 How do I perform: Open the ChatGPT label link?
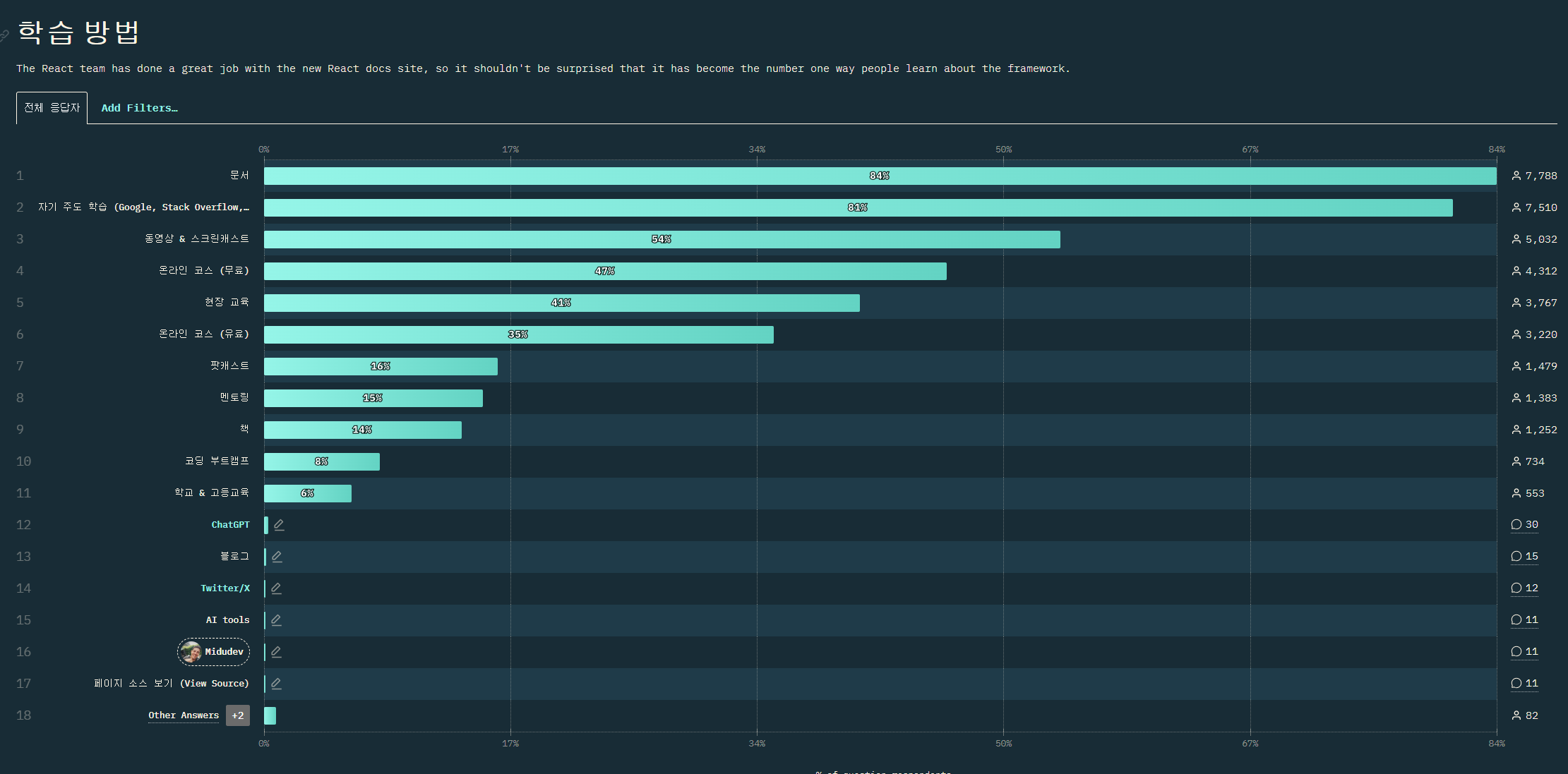(230, 525)
